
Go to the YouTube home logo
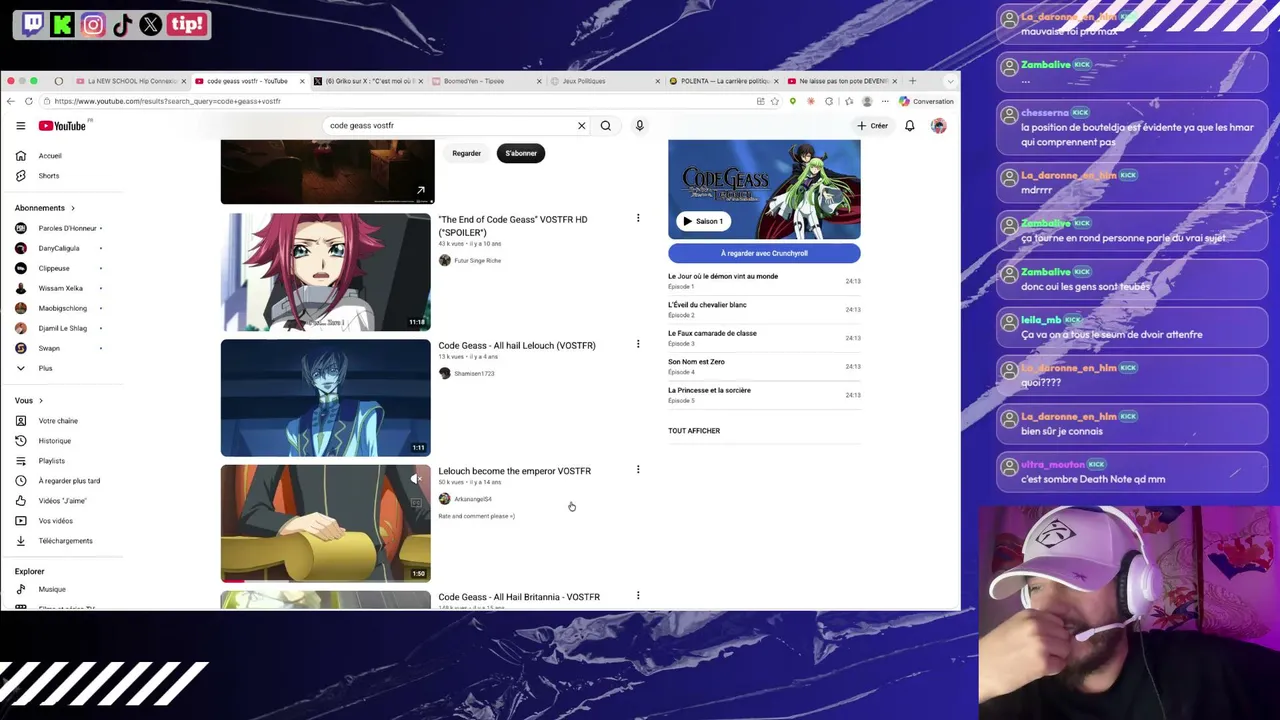tap(63, 126)
